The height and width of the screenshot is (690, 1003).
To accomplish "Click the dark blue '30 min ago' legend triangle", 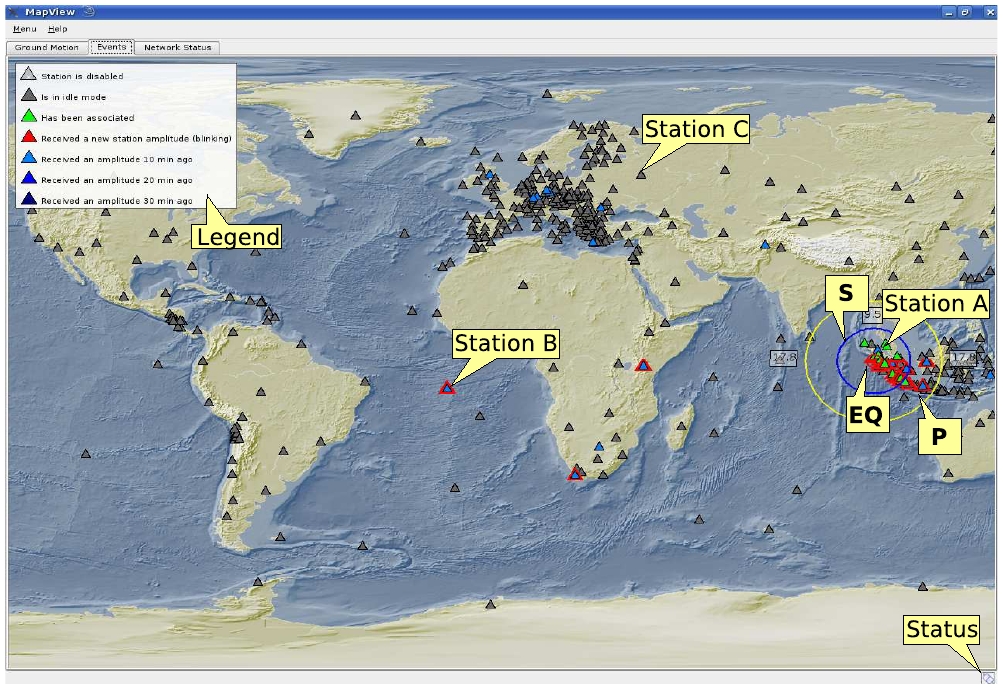I will pos(29,200).
